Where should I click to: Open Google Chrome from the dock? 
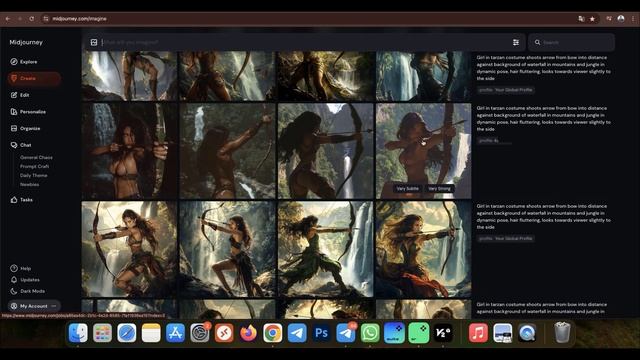tap(273, 333)
